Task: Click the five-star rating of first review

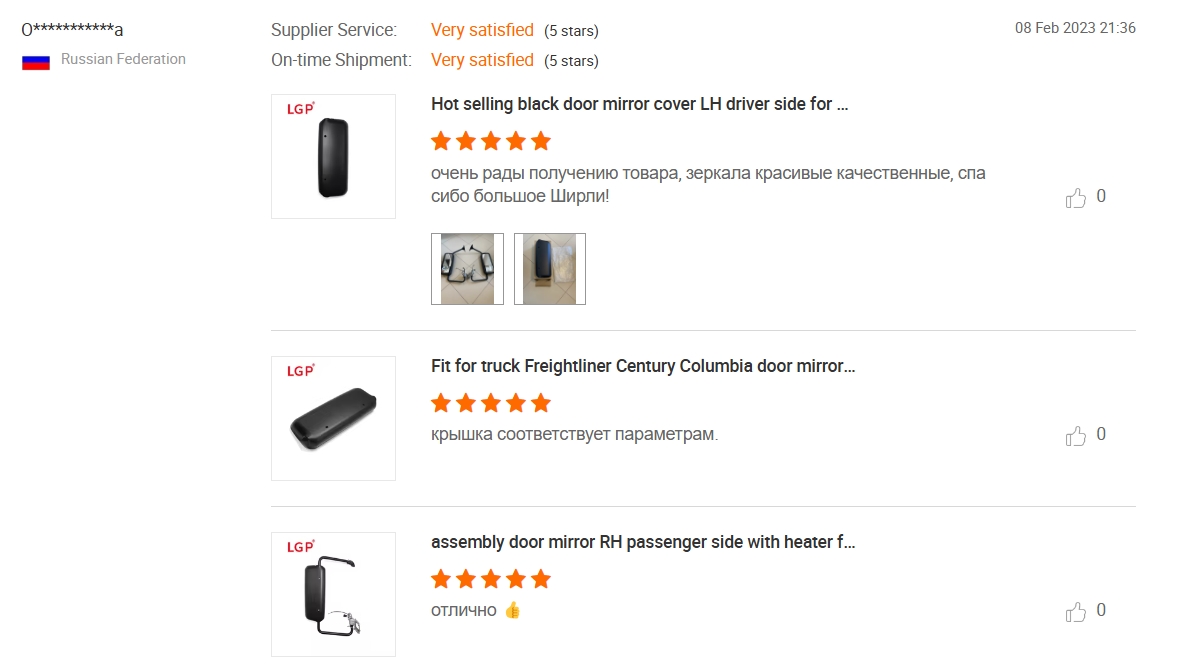Action: click(491, 141)
